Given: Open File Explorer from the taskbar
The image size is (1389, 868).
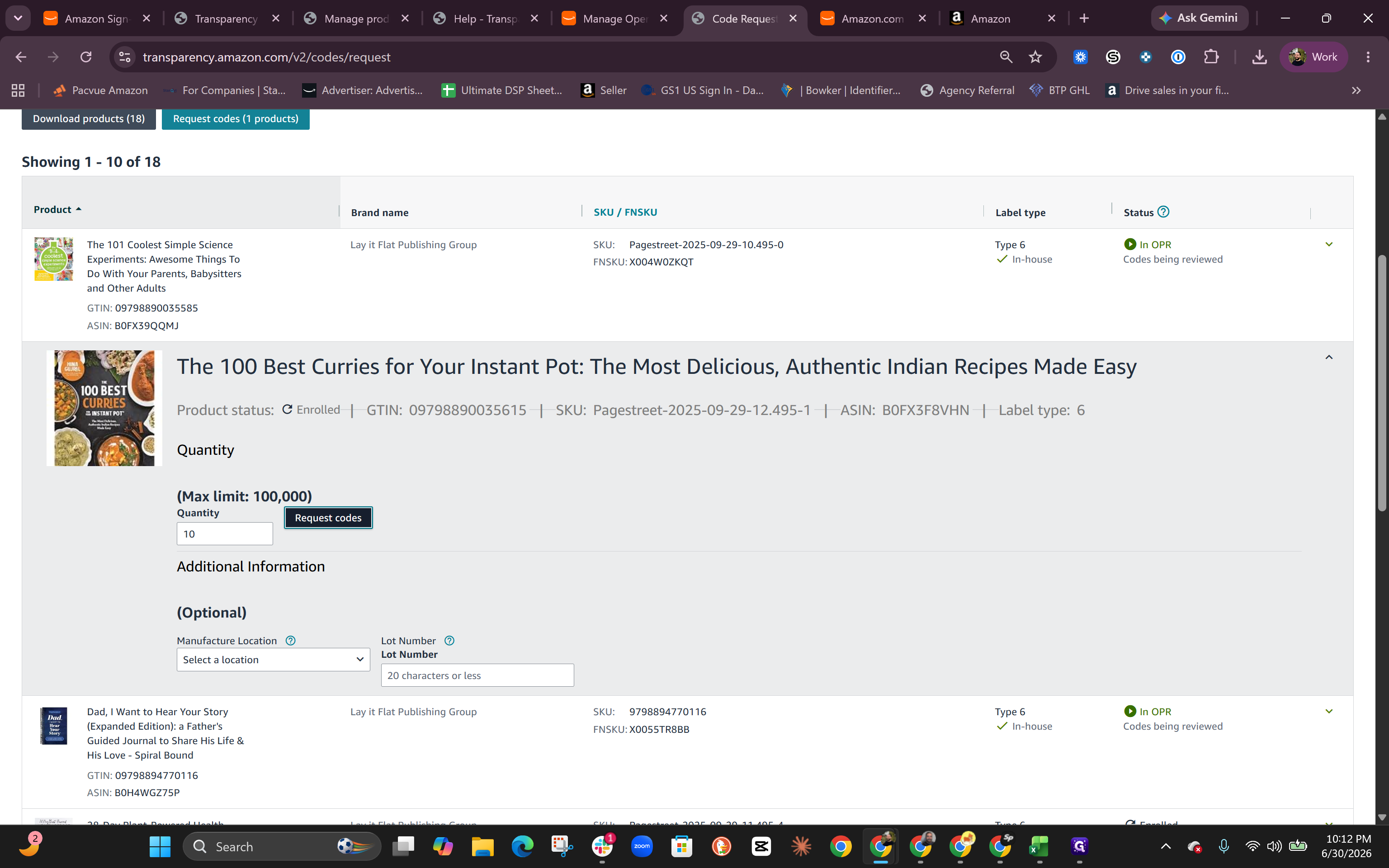Looking at the screenshot, I should 482,846.
